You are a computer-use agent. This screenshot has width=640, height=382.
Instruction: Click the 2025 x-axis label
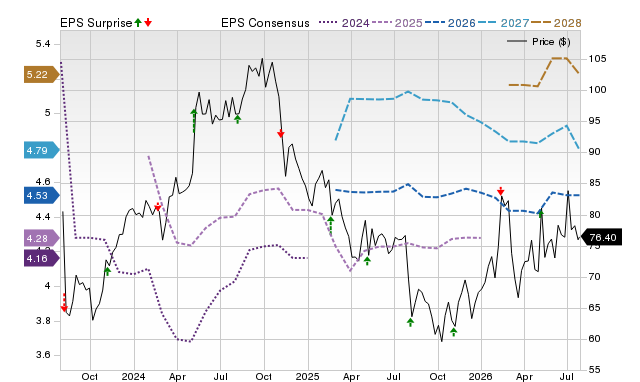click(x=307, y=376)
